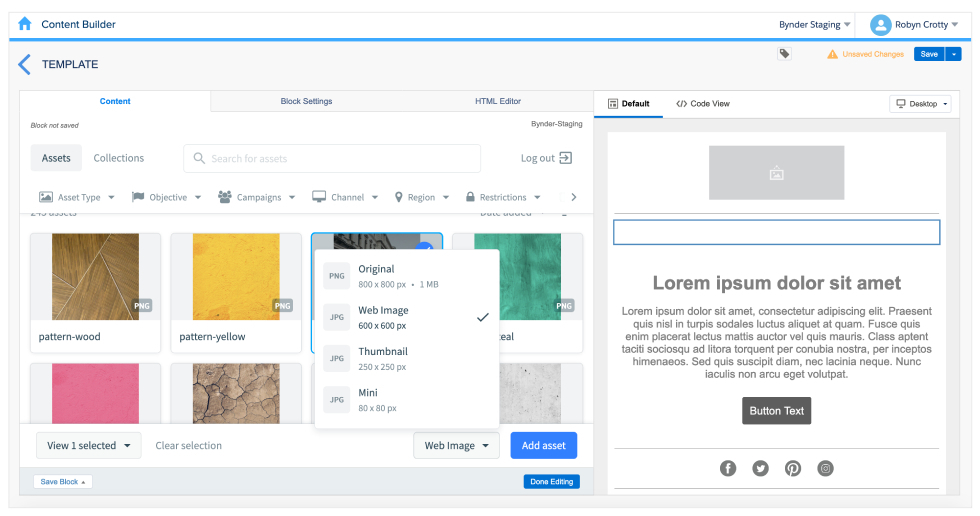Click the Add asset button
This screenshot has height=516, width=980.
pos(544,445)
